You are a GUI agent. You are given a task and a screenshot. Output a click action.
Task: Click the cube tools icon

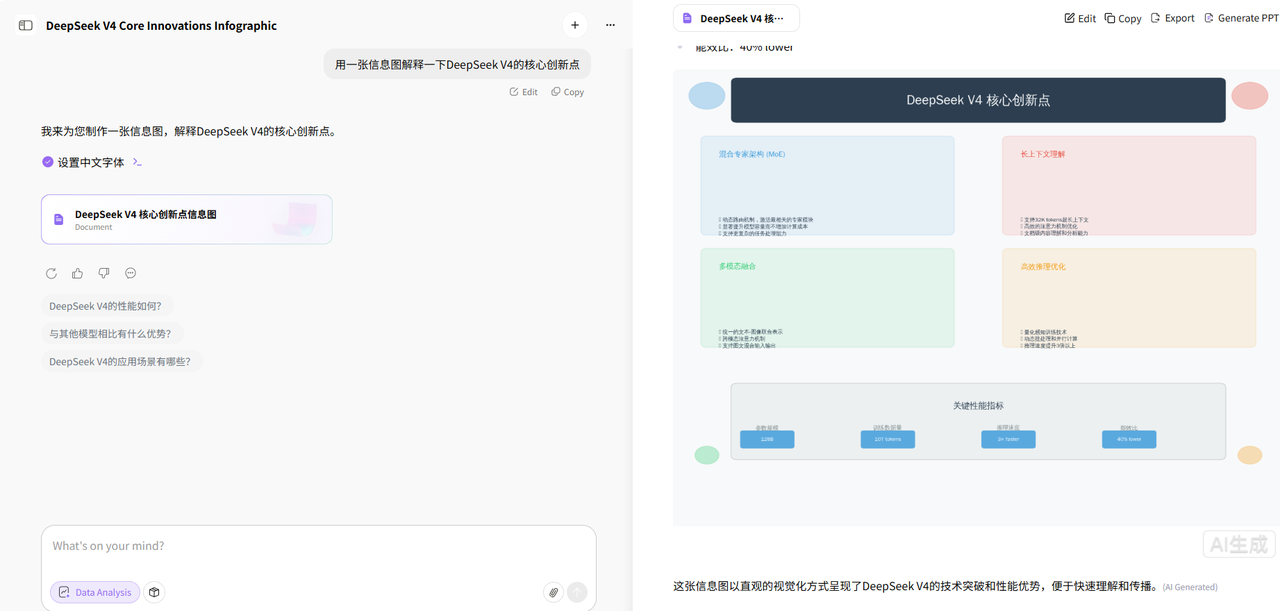[x=154, y=592]
